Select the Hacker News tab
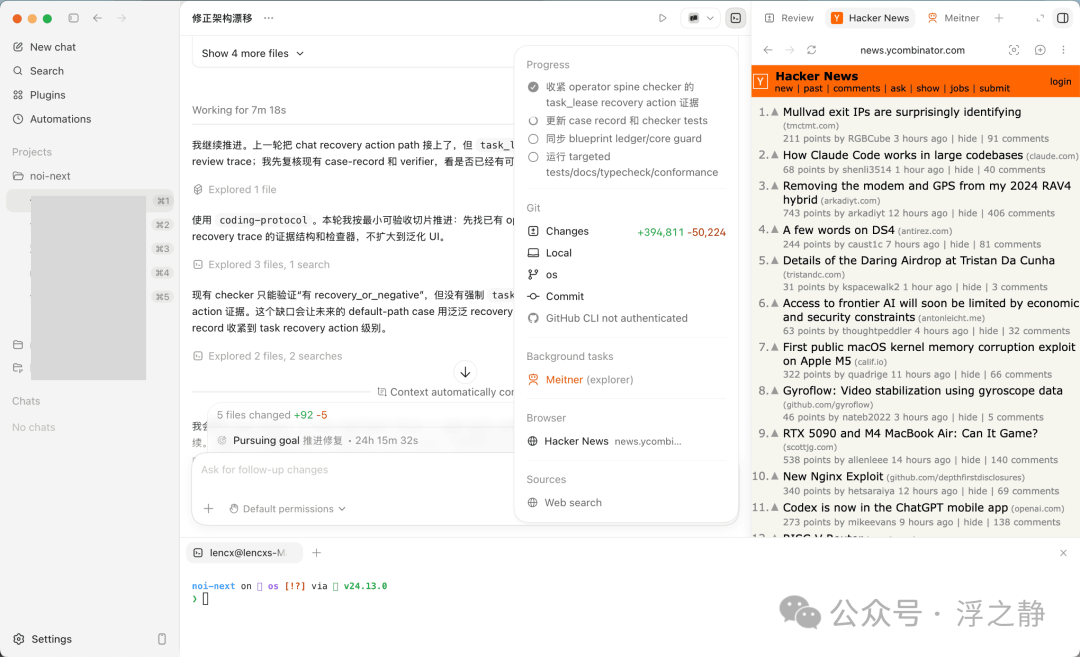Screen dimensions: 1080x657 [x=871, y=19]
